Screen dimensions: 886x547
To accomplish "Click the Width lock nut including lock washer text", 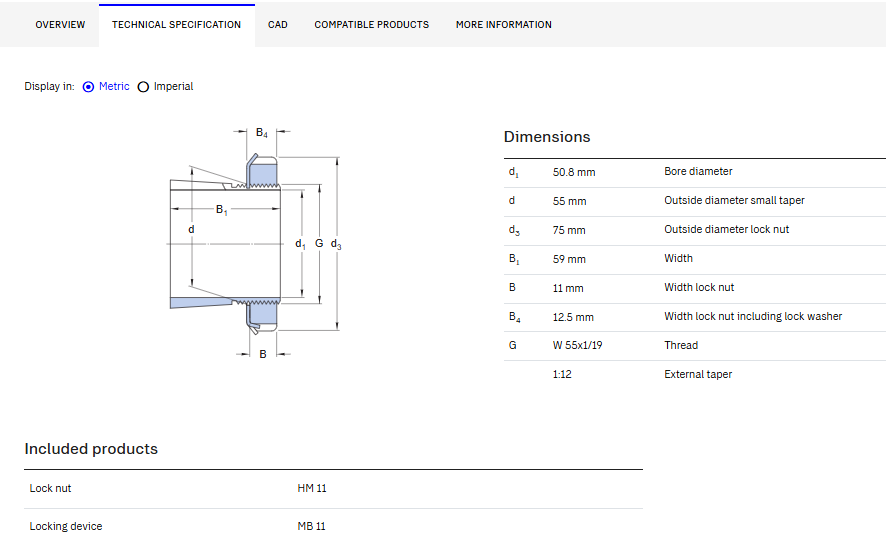I will coord(753,316).
